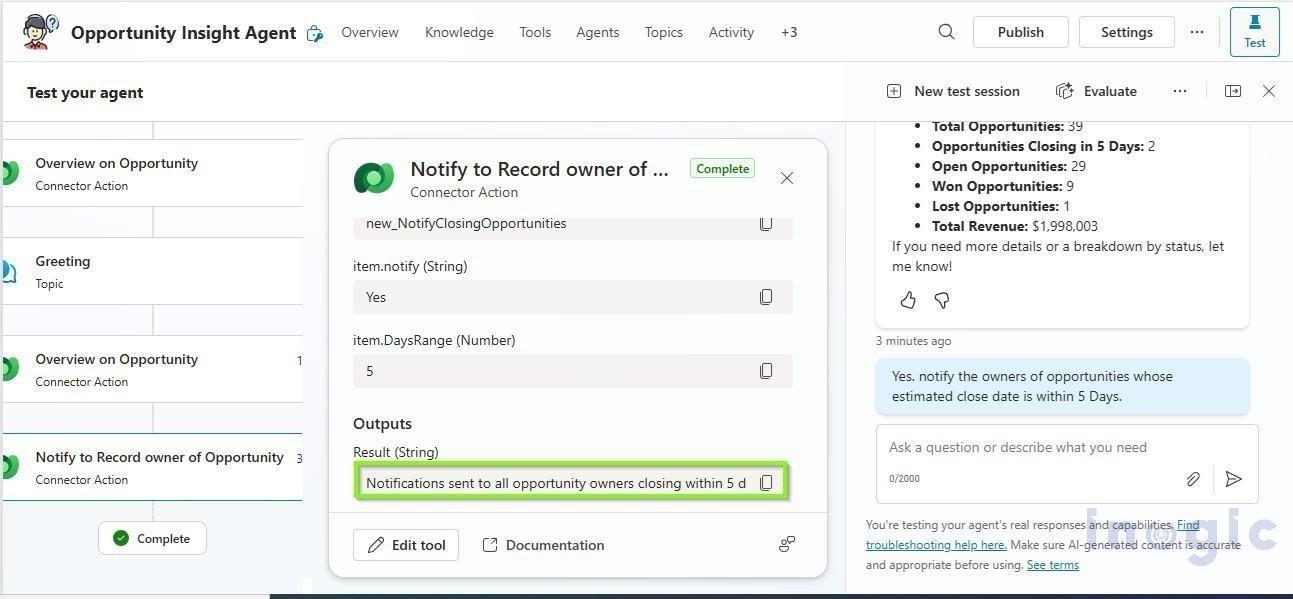The image size is (1293, 599).
Task: Switch to the Knowledge tab
Action: [x=459, y=31]
